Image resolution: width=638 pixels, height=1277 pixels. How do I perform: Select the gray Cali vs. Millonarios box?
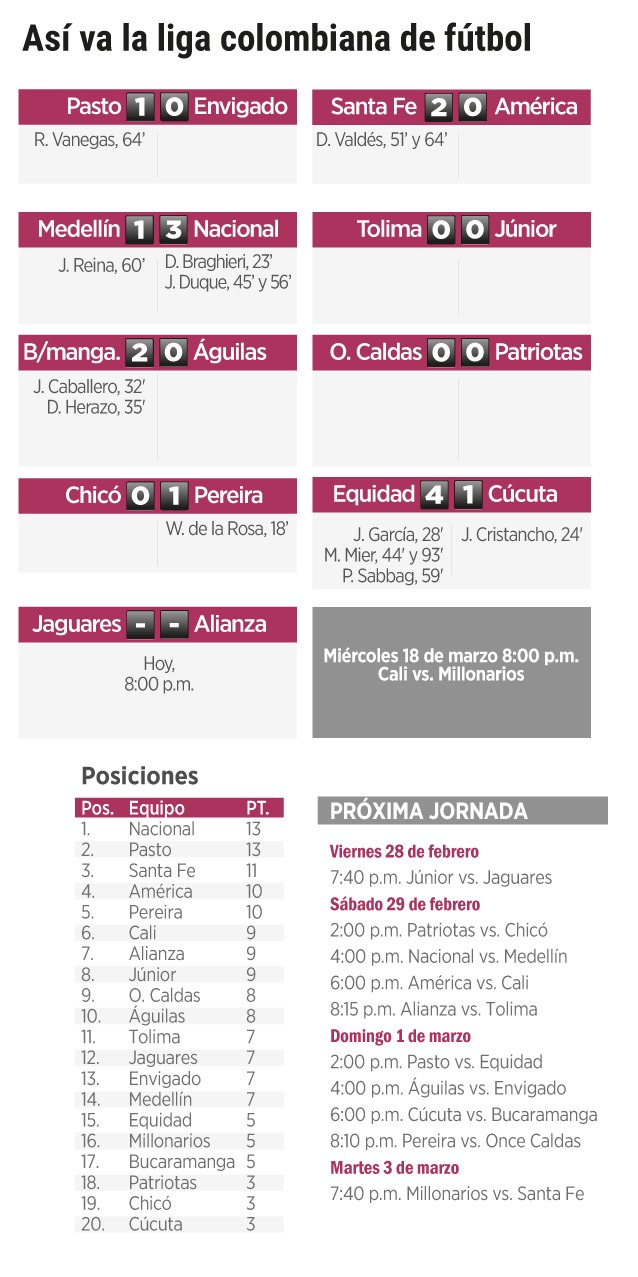451,672
